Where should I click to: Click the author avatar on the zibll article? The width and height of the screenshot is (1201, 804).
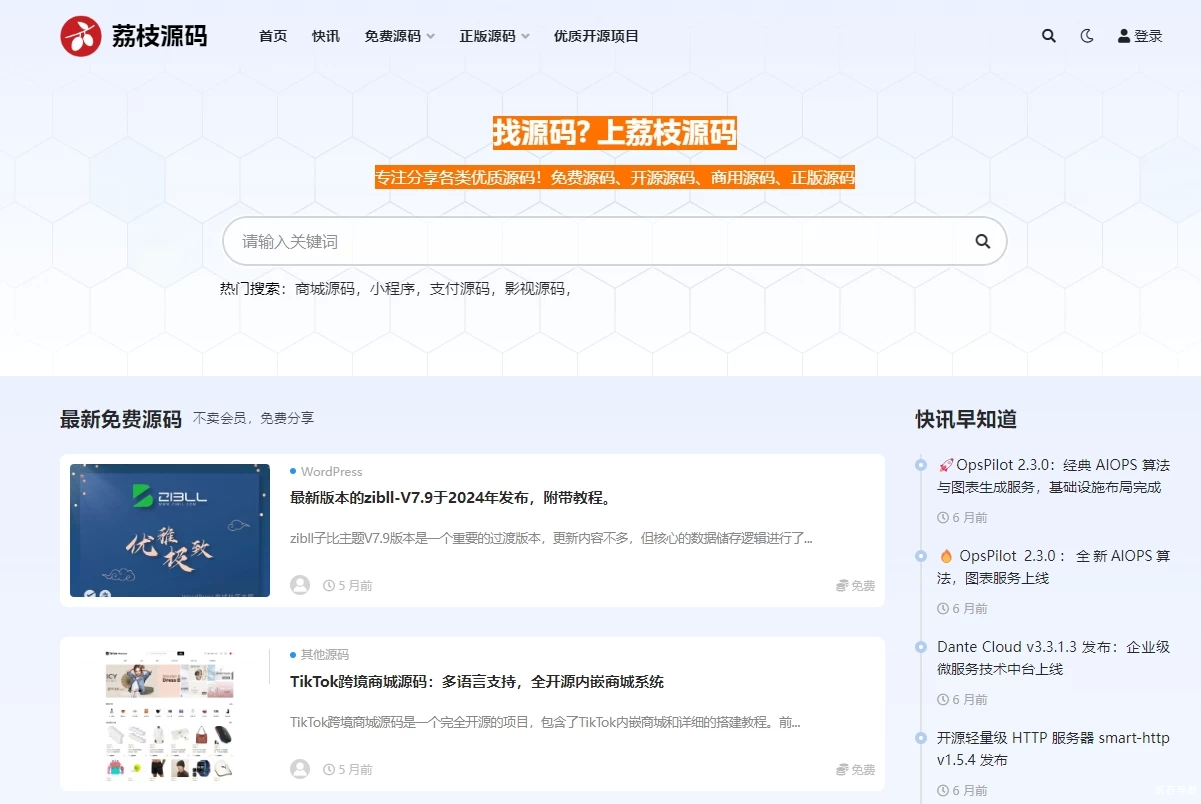(x=300, y=585)
